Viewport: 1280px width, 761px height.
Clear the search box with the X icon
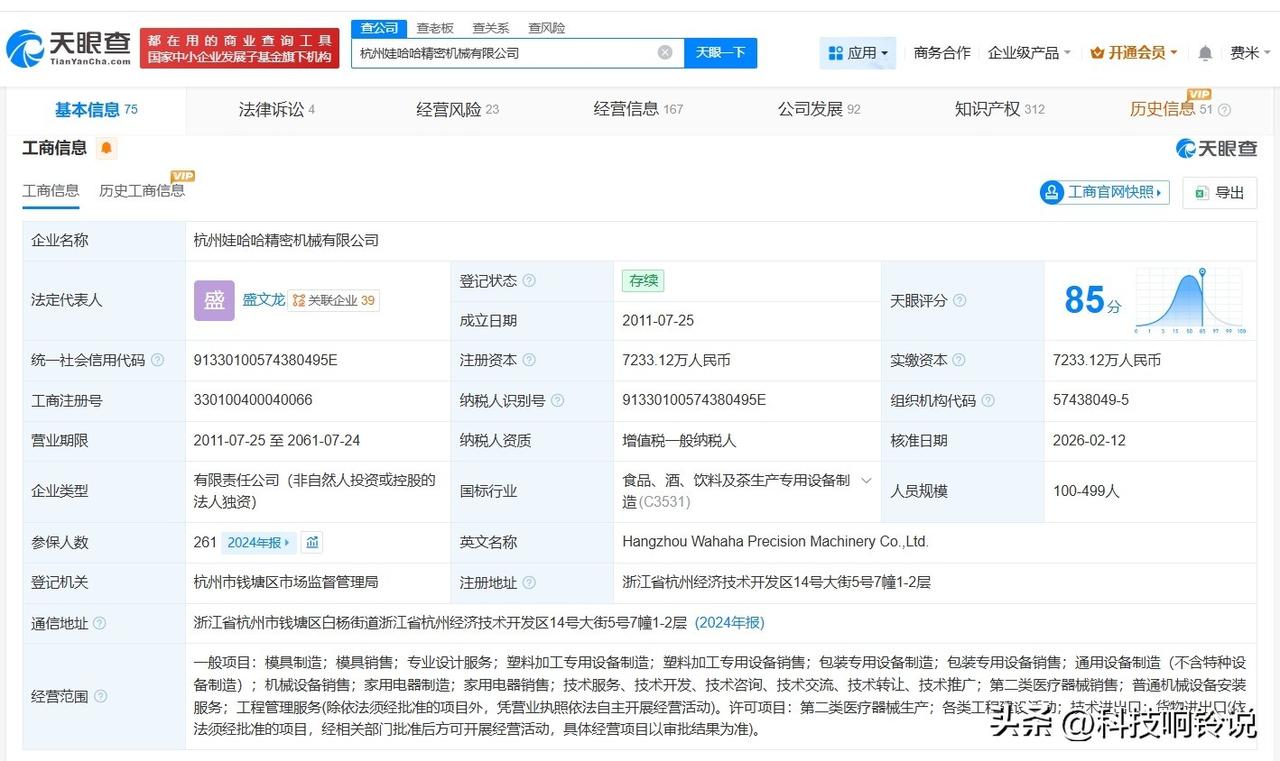[665, 53]
